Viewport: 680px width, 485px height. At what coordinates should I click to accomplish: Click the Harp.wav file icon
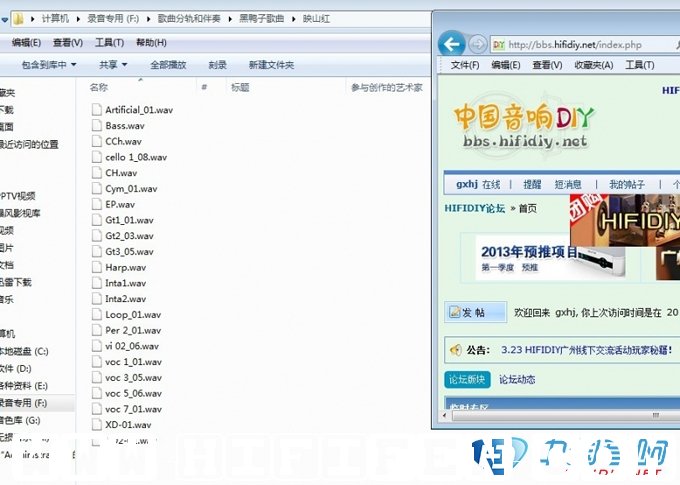[x=97, y=267]
